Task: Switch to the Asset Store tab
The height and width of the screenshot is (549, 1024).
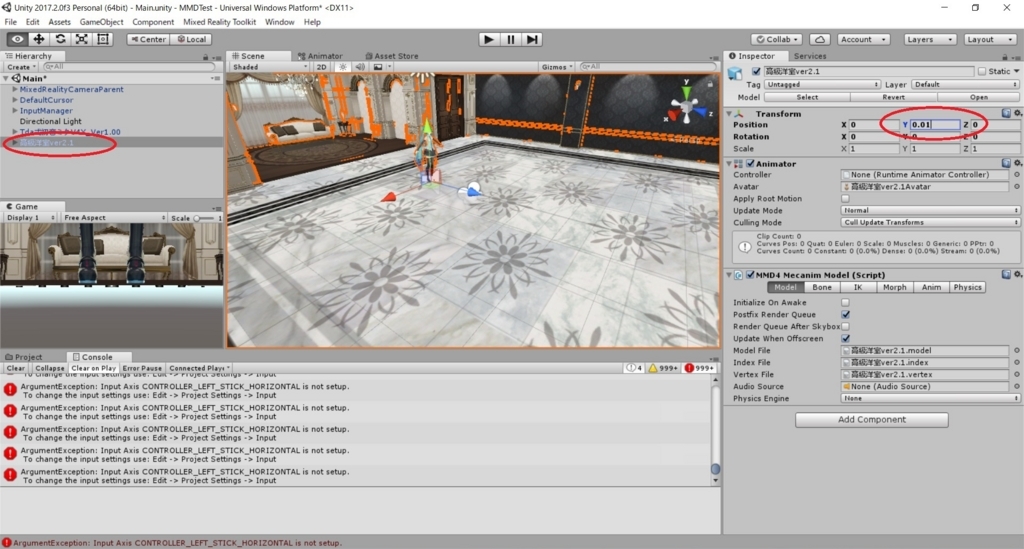Action: coord(392,56)
